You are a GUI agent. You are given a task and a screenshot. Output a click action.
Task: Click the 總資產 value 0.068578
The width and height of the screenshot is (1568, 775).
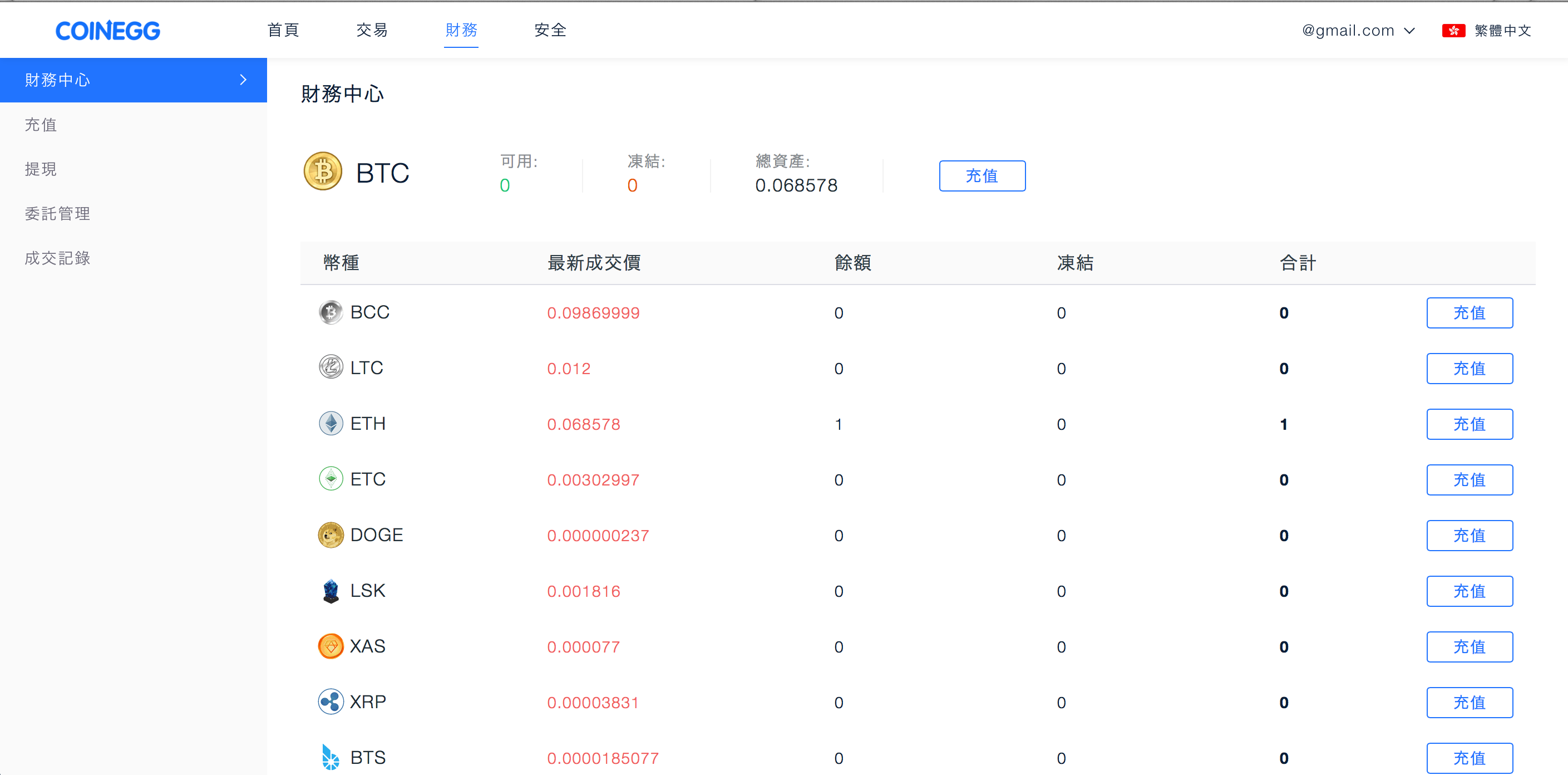(x=796, y=185)
